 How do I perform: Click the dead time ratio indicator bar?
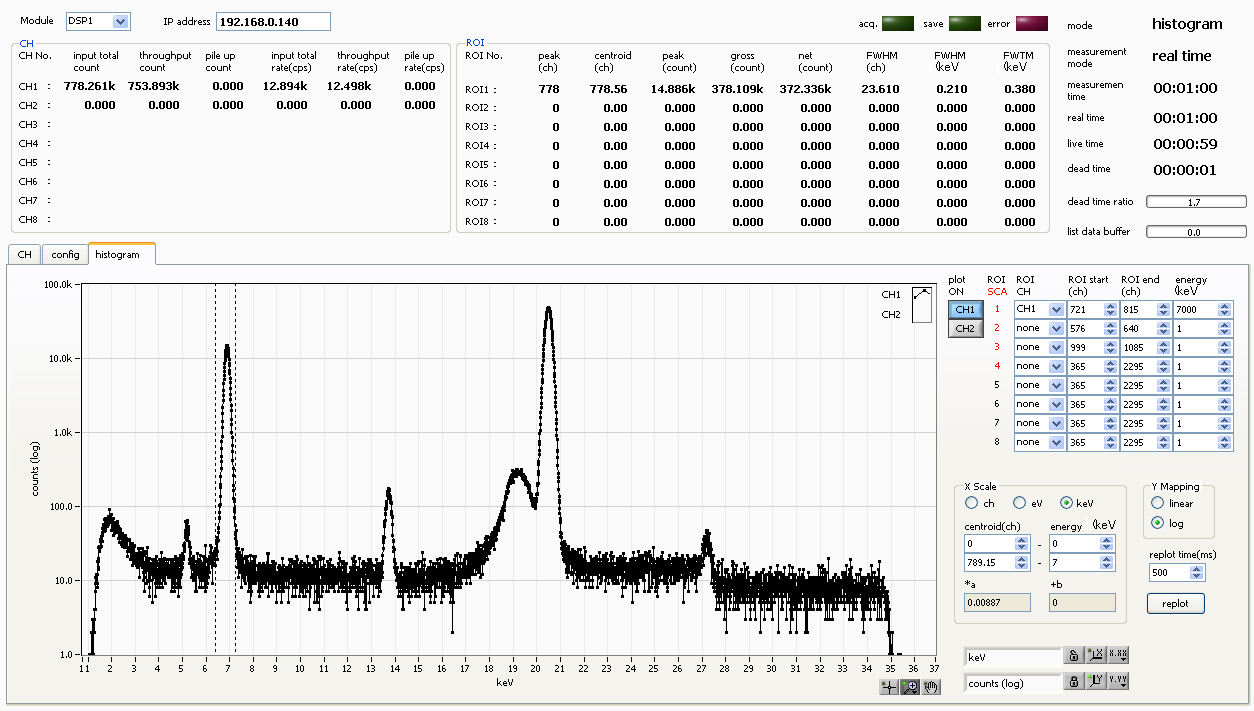pyautogui.click(x=1195, y=200)
